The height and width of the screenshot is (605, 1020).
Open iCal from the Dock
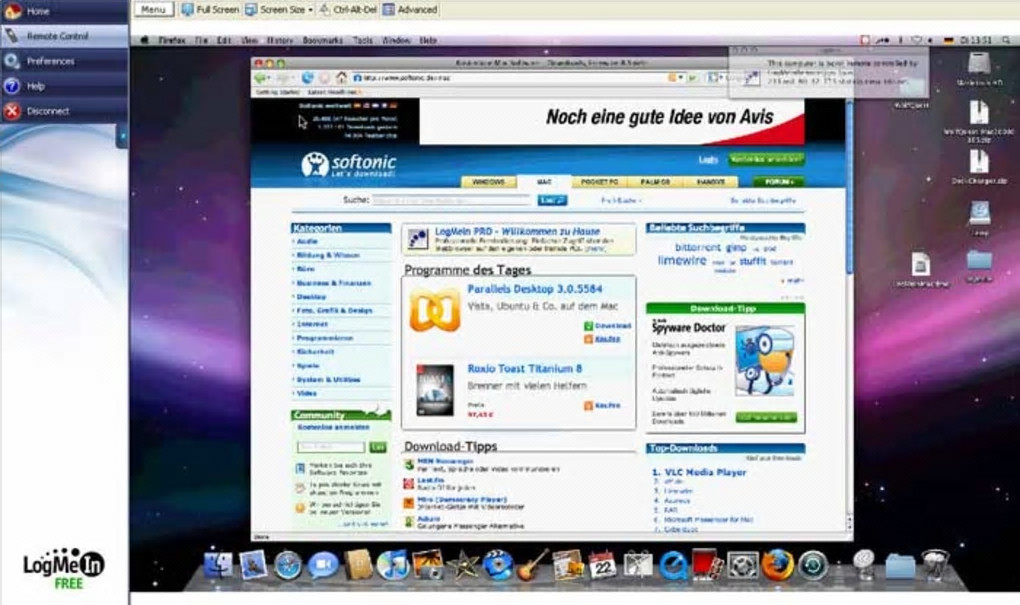point(602,565)
